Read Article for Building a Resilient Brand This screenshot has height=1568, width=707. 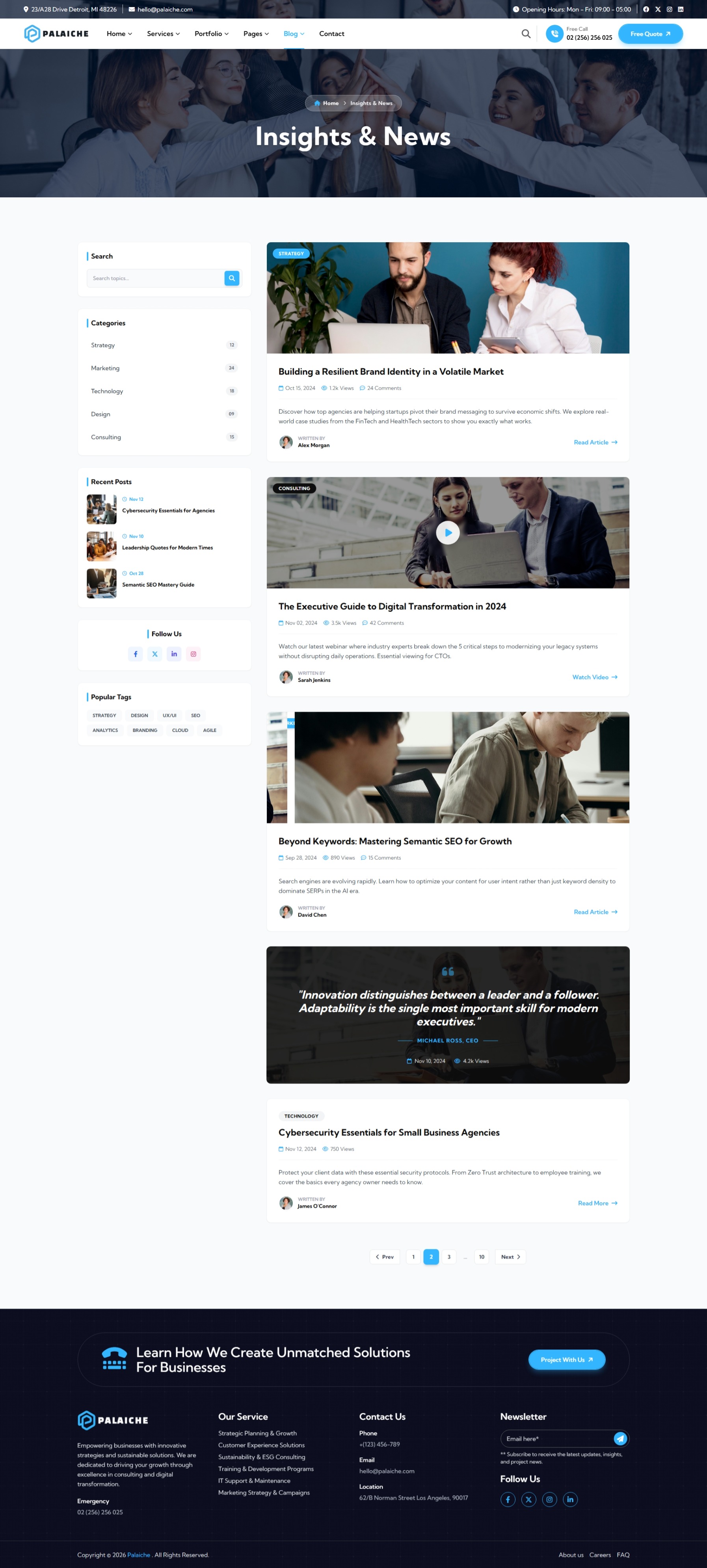coord(595,443)
